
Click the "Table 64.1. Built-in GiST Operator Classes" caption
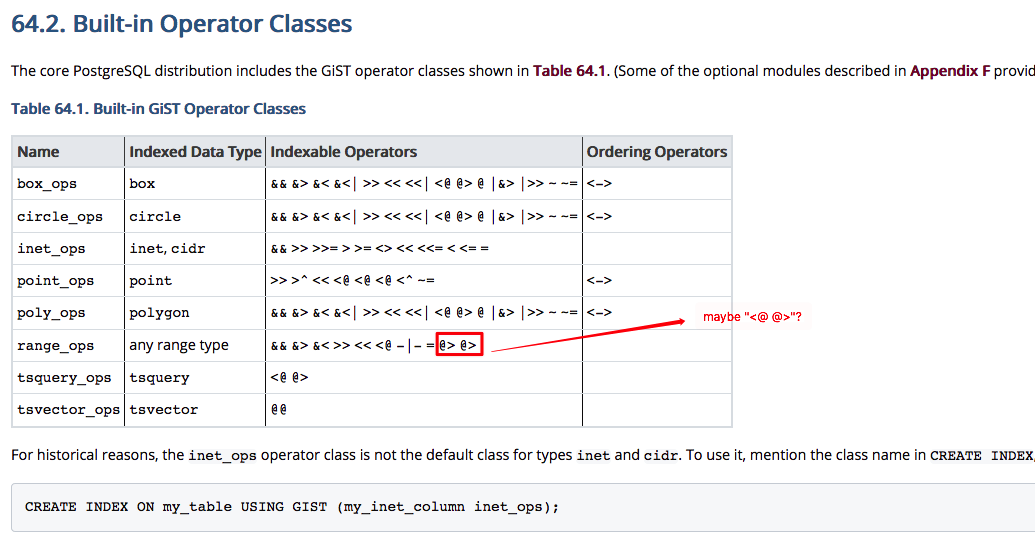pos(158,109)
